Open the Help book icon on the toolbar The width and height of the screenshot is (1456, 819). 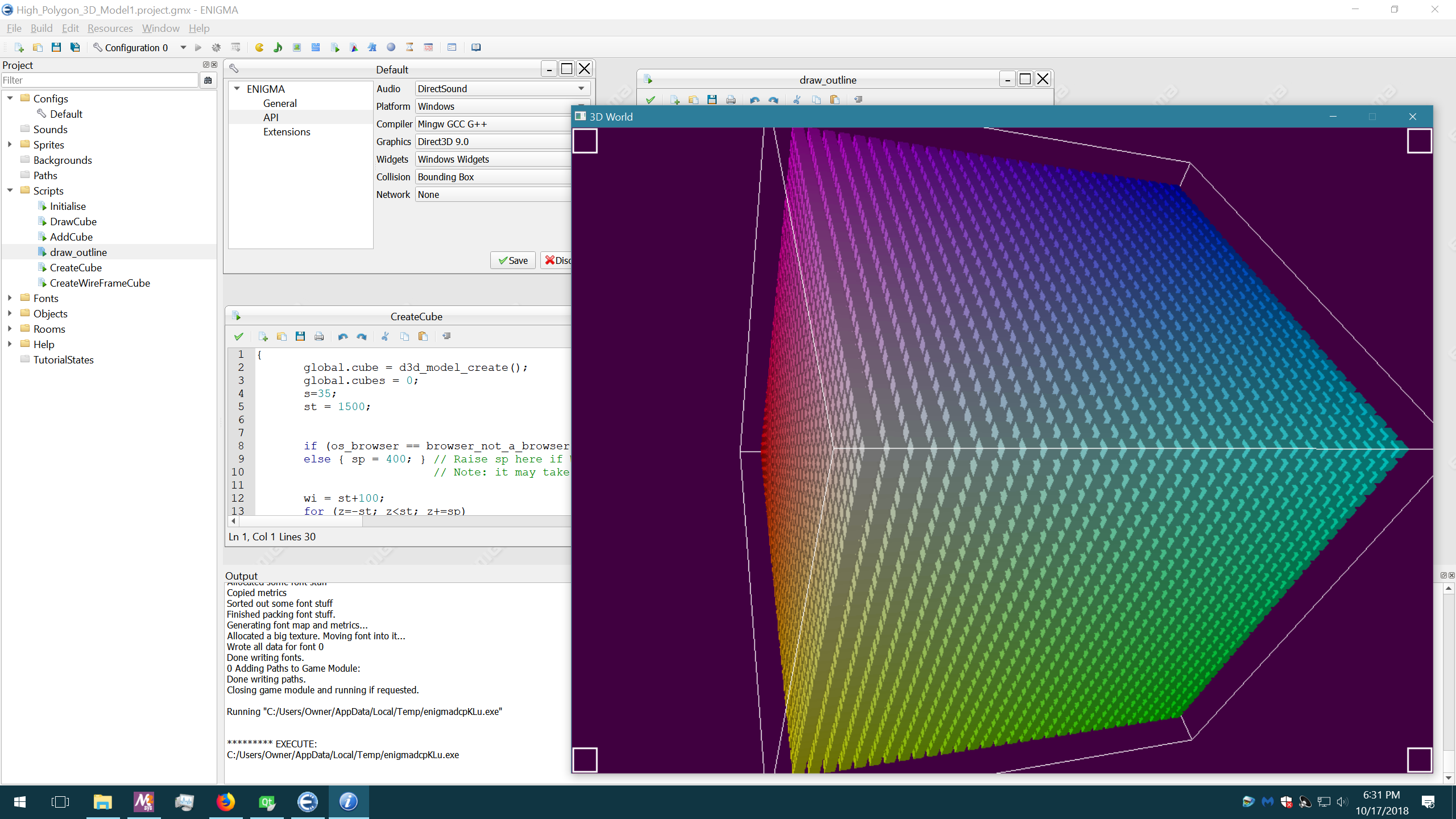477,47
